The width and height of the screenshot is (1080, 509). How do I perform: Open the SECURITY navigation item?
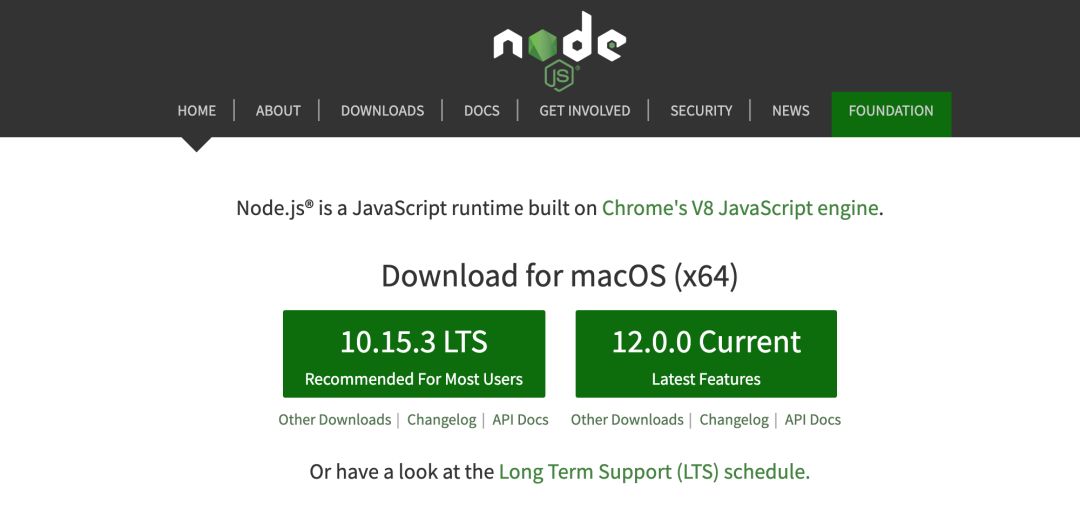[x=701, y=111]
